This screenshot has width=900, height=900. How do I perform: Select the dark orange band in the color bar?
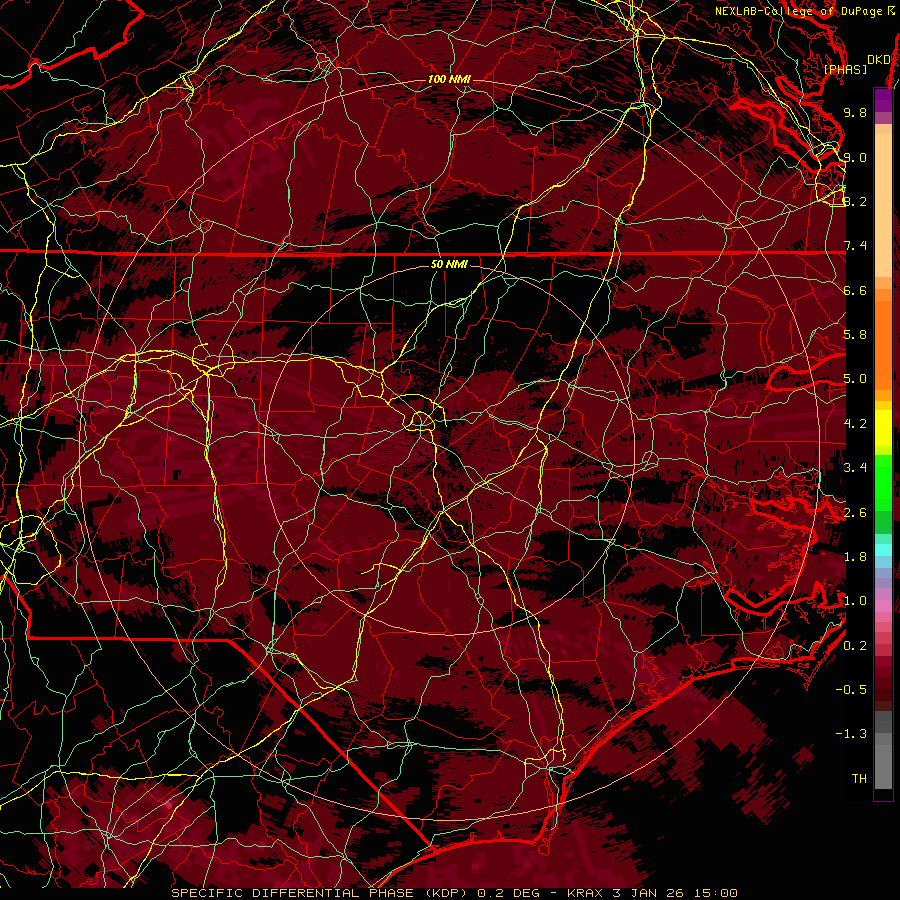(x=883, y=344)
